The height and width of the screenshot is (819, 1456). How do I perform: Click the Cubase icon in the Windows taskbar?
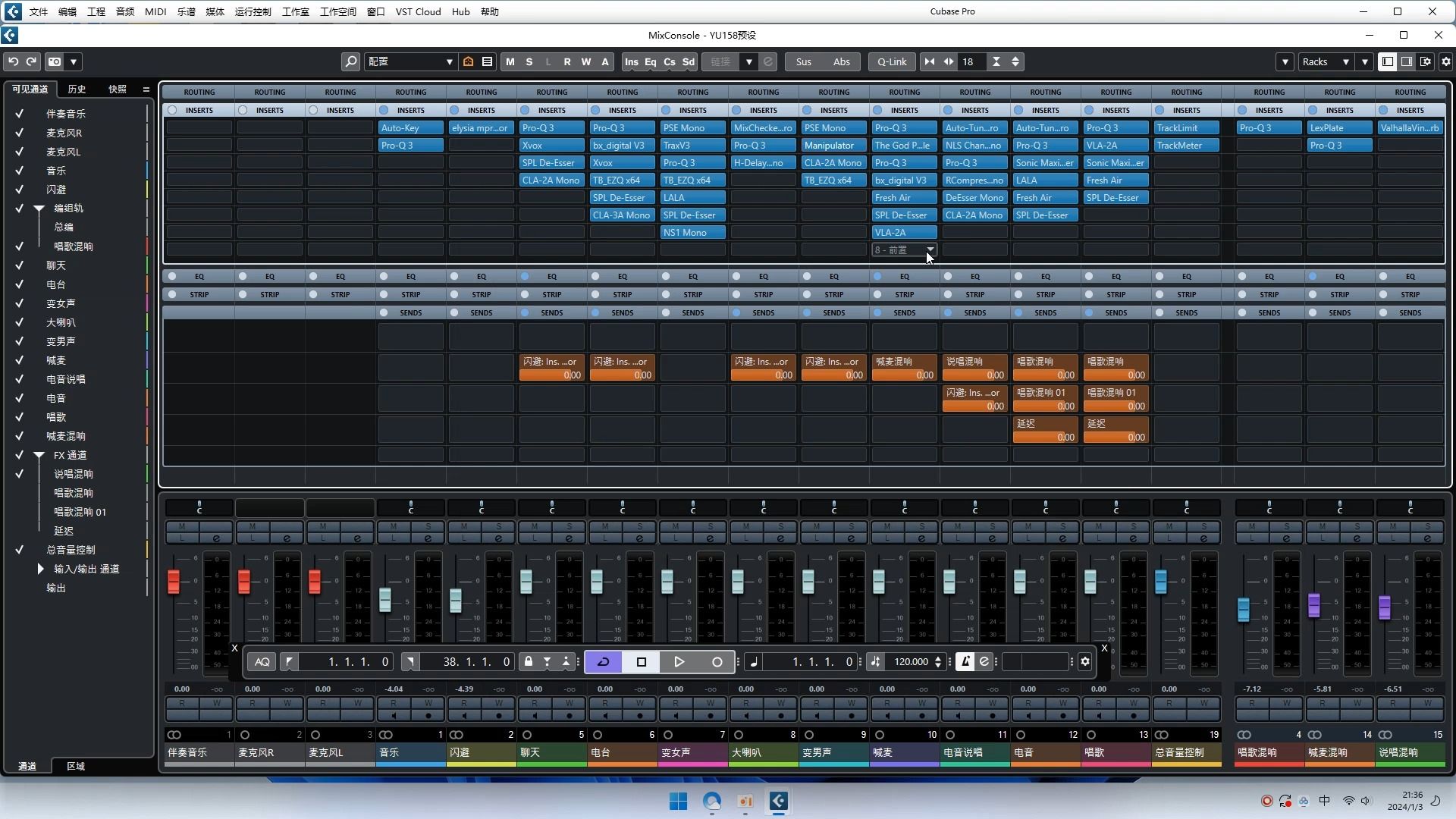click(779, 801)
